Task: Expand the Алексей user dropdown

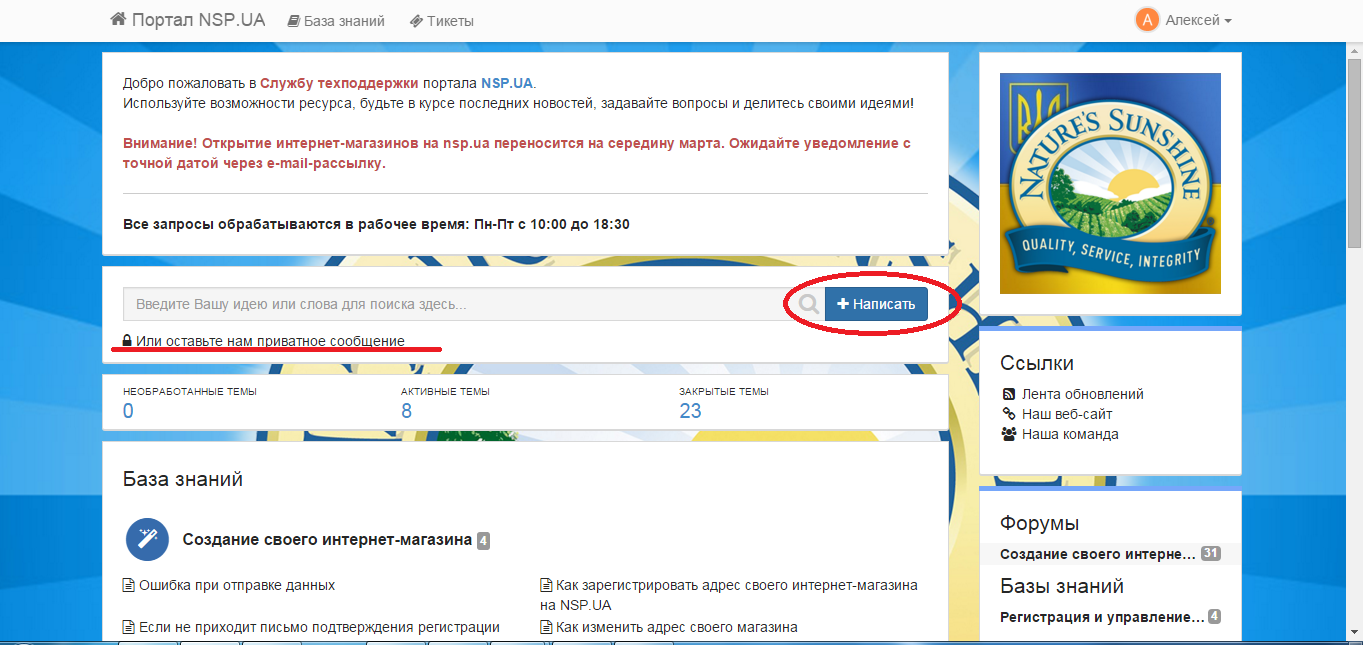Action: (x=1198, y=20)
